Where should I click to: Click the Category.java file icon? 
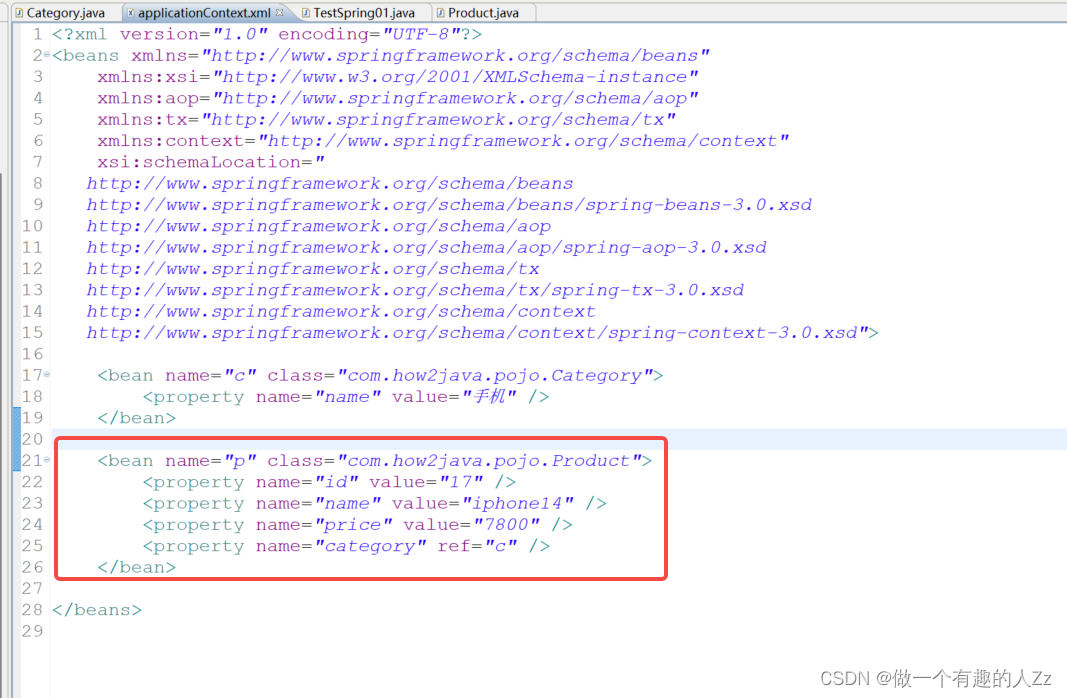[19, 12]
